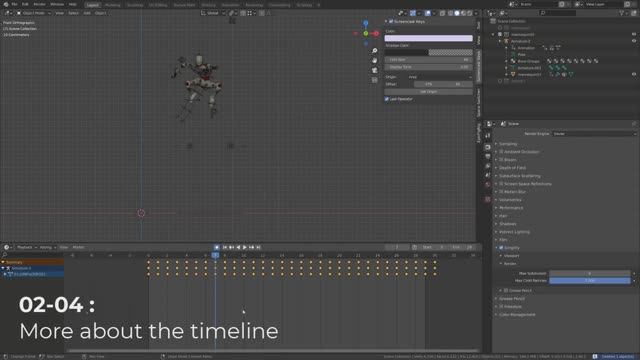Screen dimensions: 640x360
Task: Open the Tool properties tab icon
Action: (x=488, y=136)
